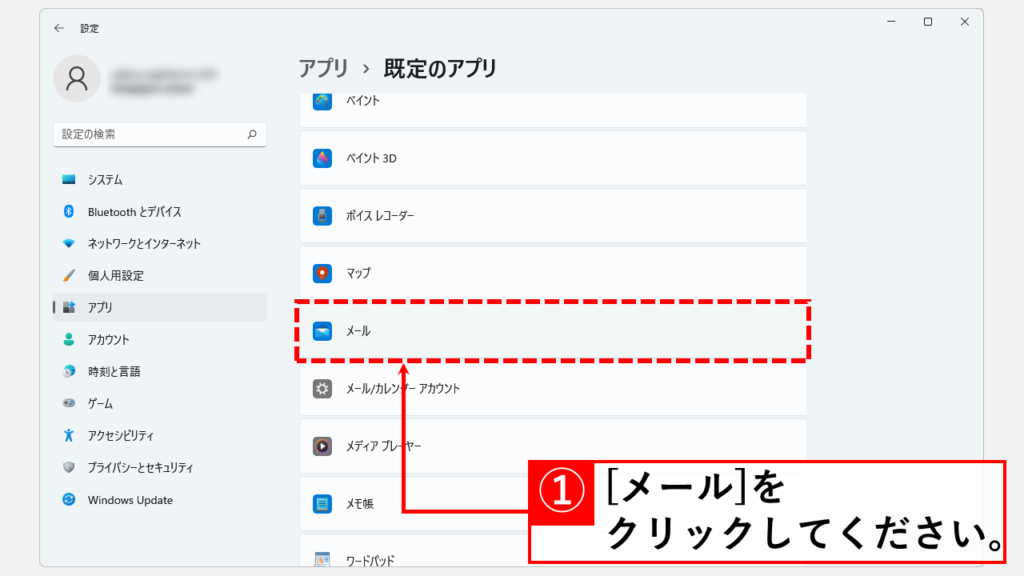Image resolution: width=1024 pixels, height=576 pixels.
Task: Choose the マップ app icon
Action: (x=322, y=273)
